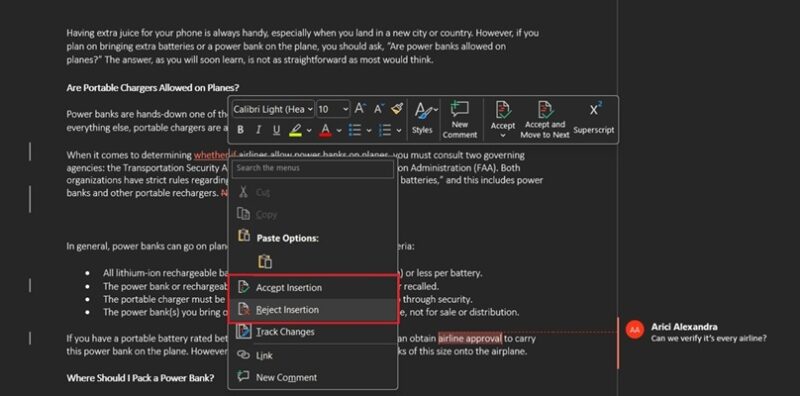The width and height of the screenshot is (800, 396).
Task: Select the Format Painter brush
Action: pyautogui.click(x=397, y=108)
